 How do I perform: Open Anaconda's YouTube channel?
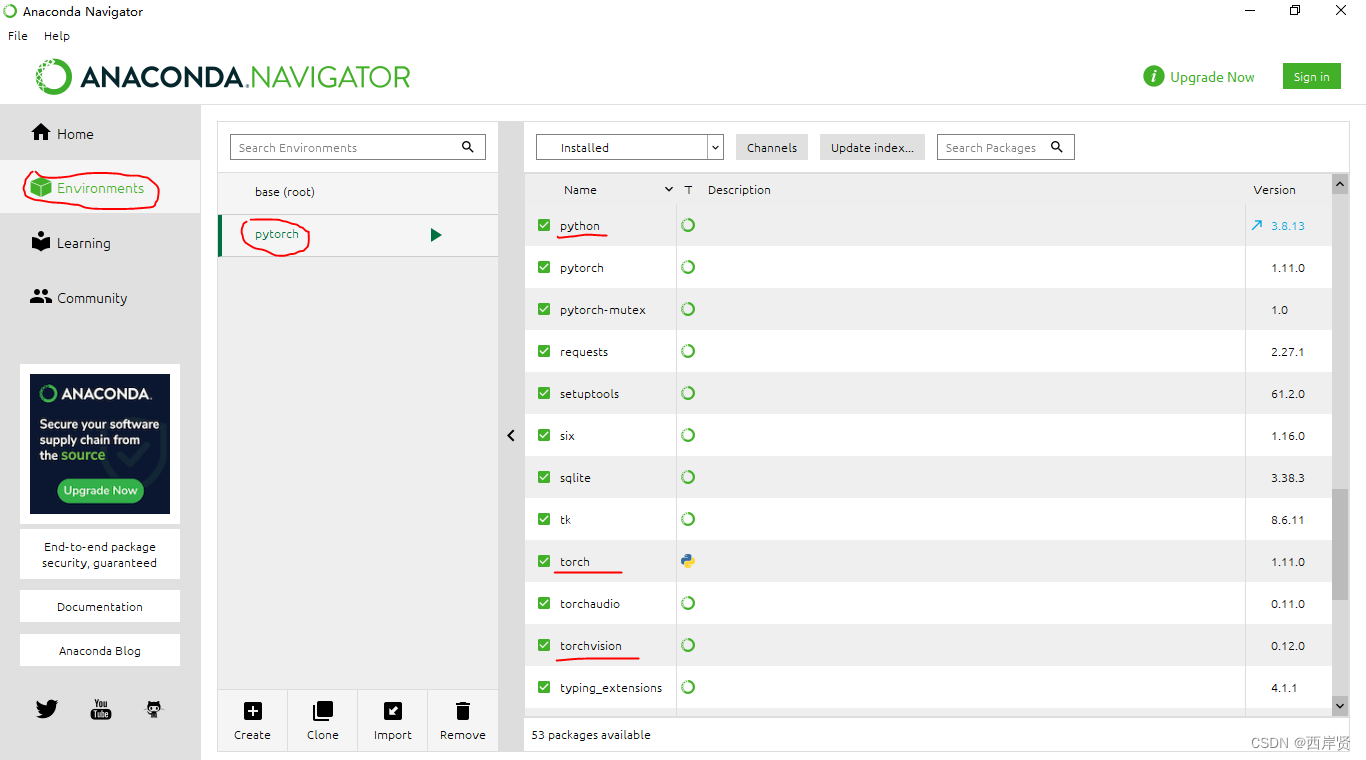[x=101, y=709]
